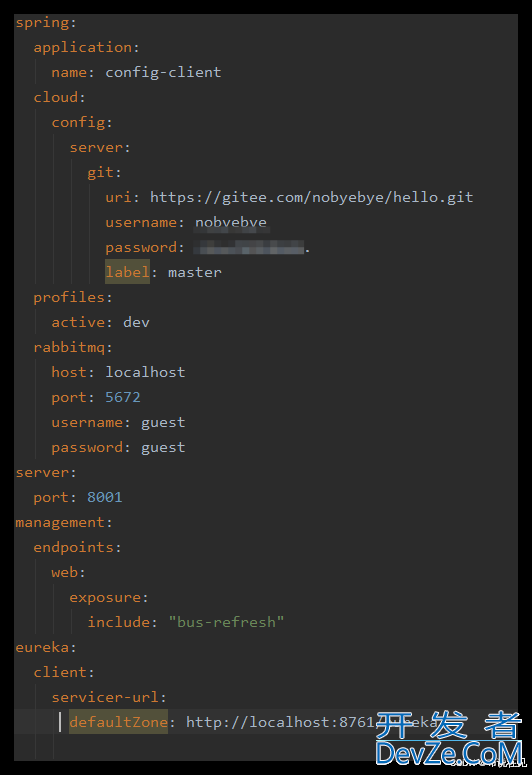This screenshot has height=775, width=532.
Task: Click the highlighted label key
Action: 127,272
